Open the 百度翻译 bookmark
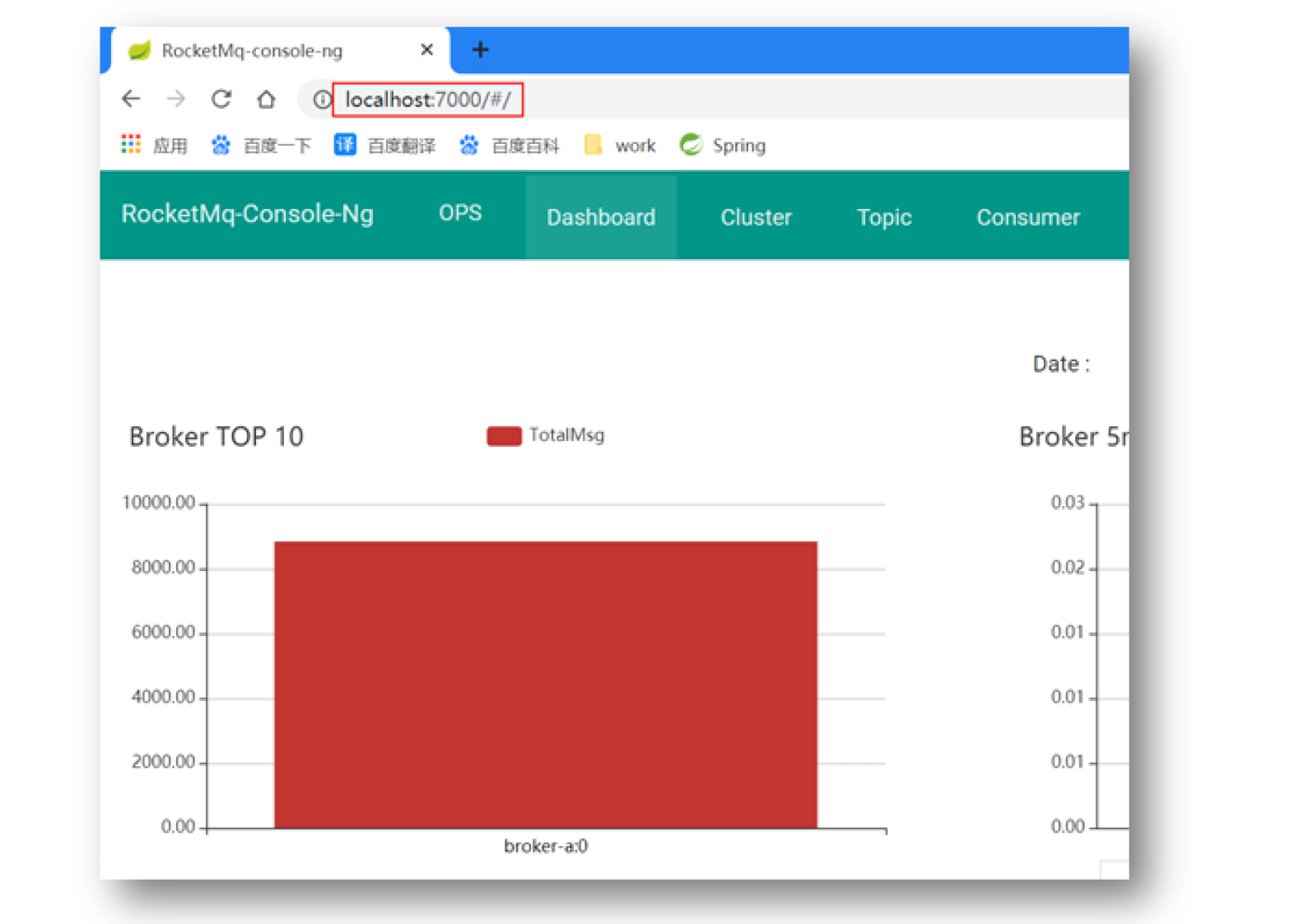The width and height of the screenshot is (1313, 924). coord(384,146)
